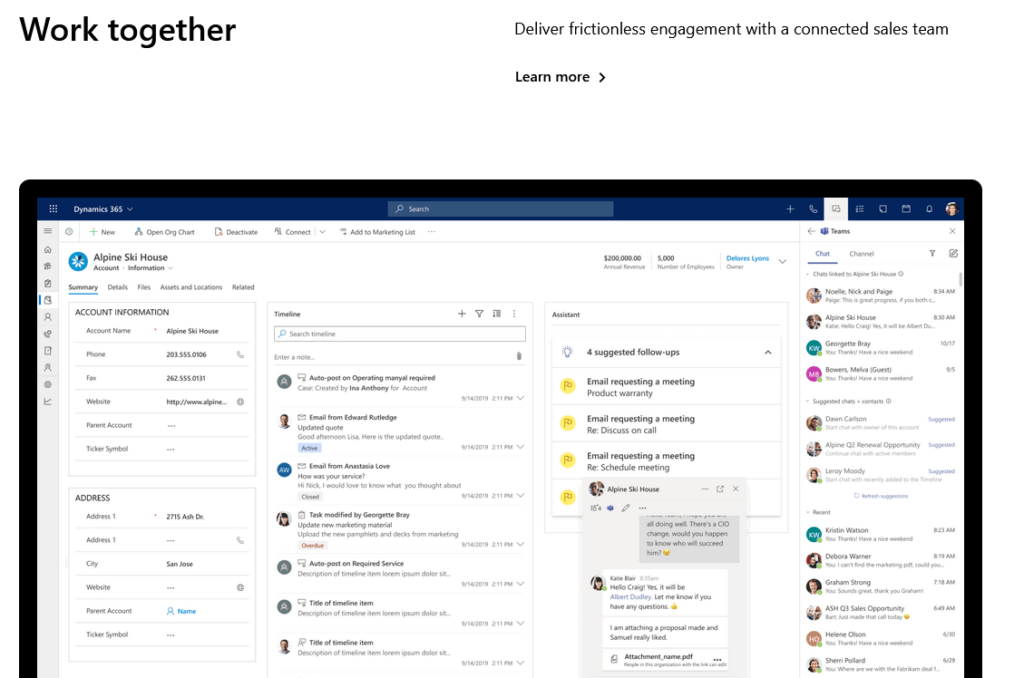Click the back arrow in Teams panel
Screen dimensions: 1024x678
coord(811,231)
